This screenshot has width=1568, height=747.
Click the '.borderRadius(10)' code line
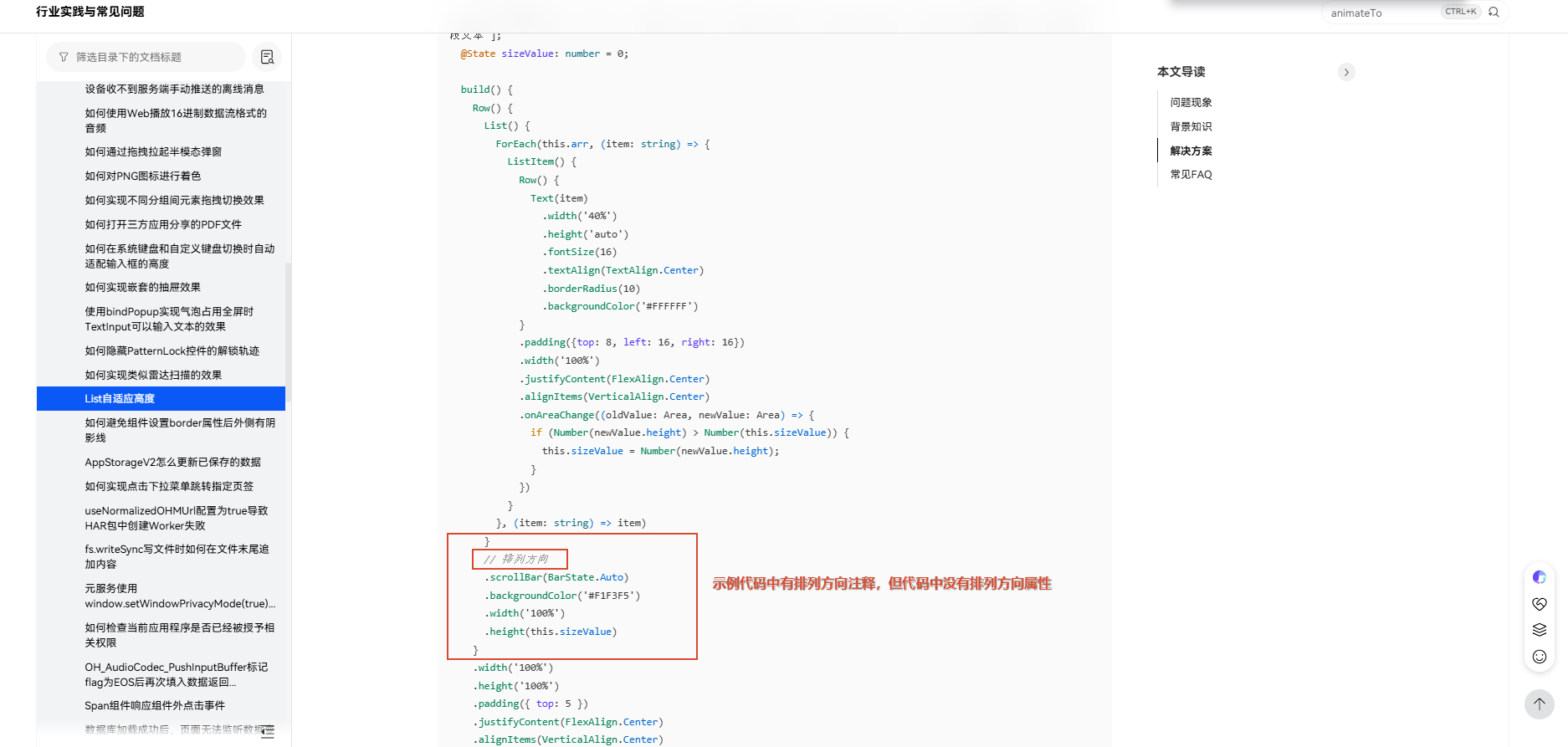point(591,289)
